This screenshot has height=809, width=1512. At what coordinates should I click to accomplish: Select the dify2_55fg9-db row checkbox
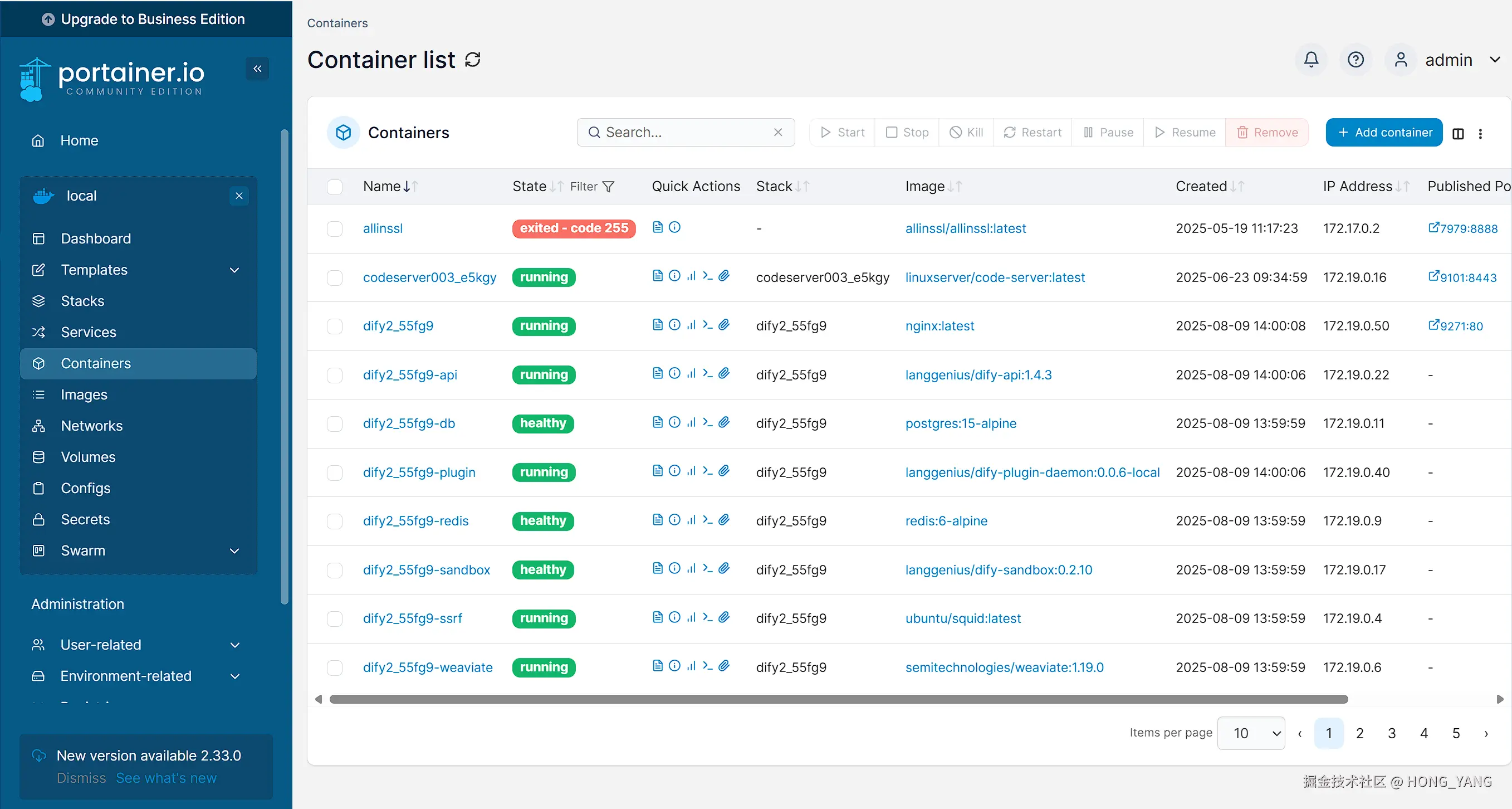[x=335, y=423]
